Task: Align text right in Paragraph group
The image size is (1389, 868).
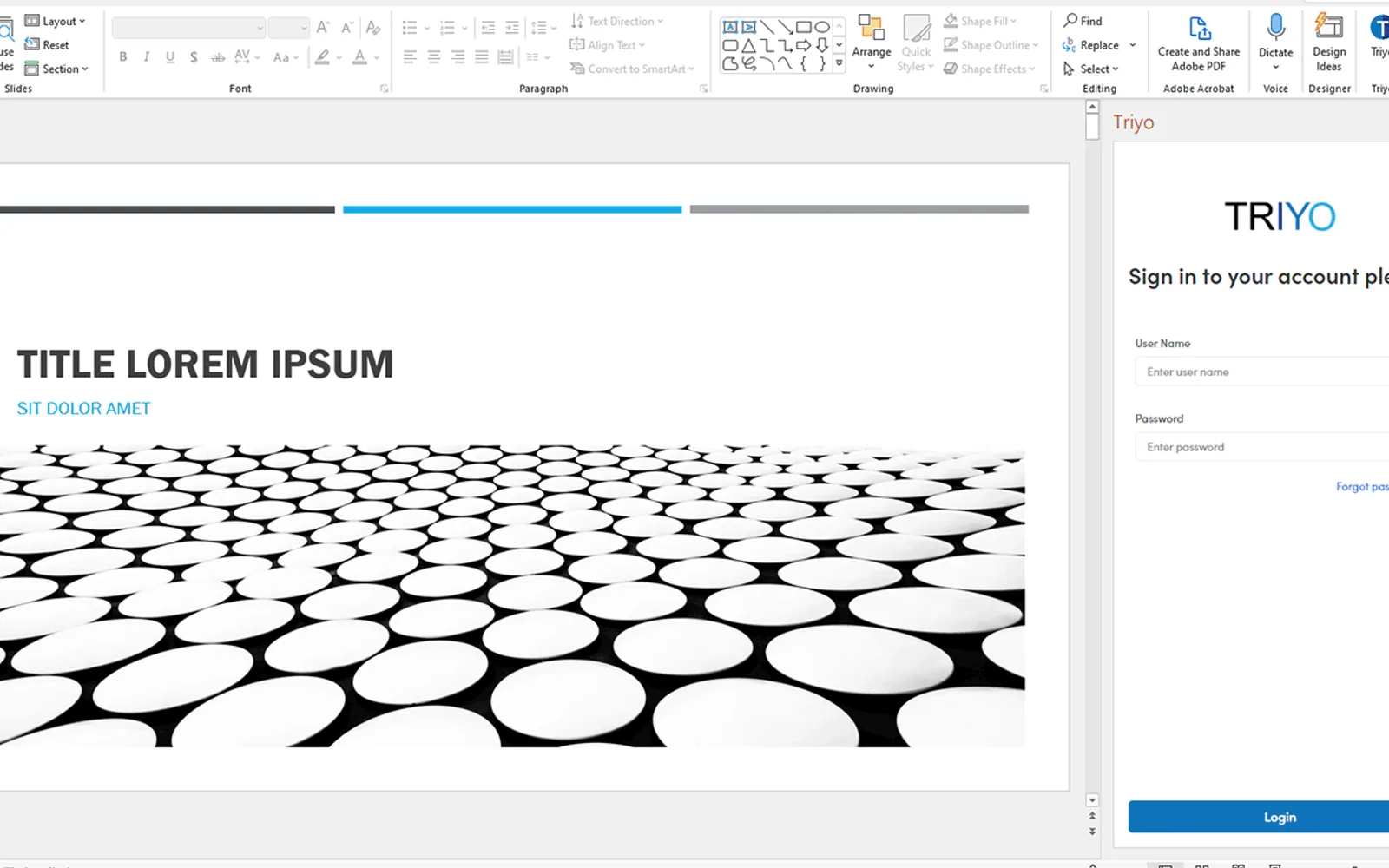Action: click(458, 57)
